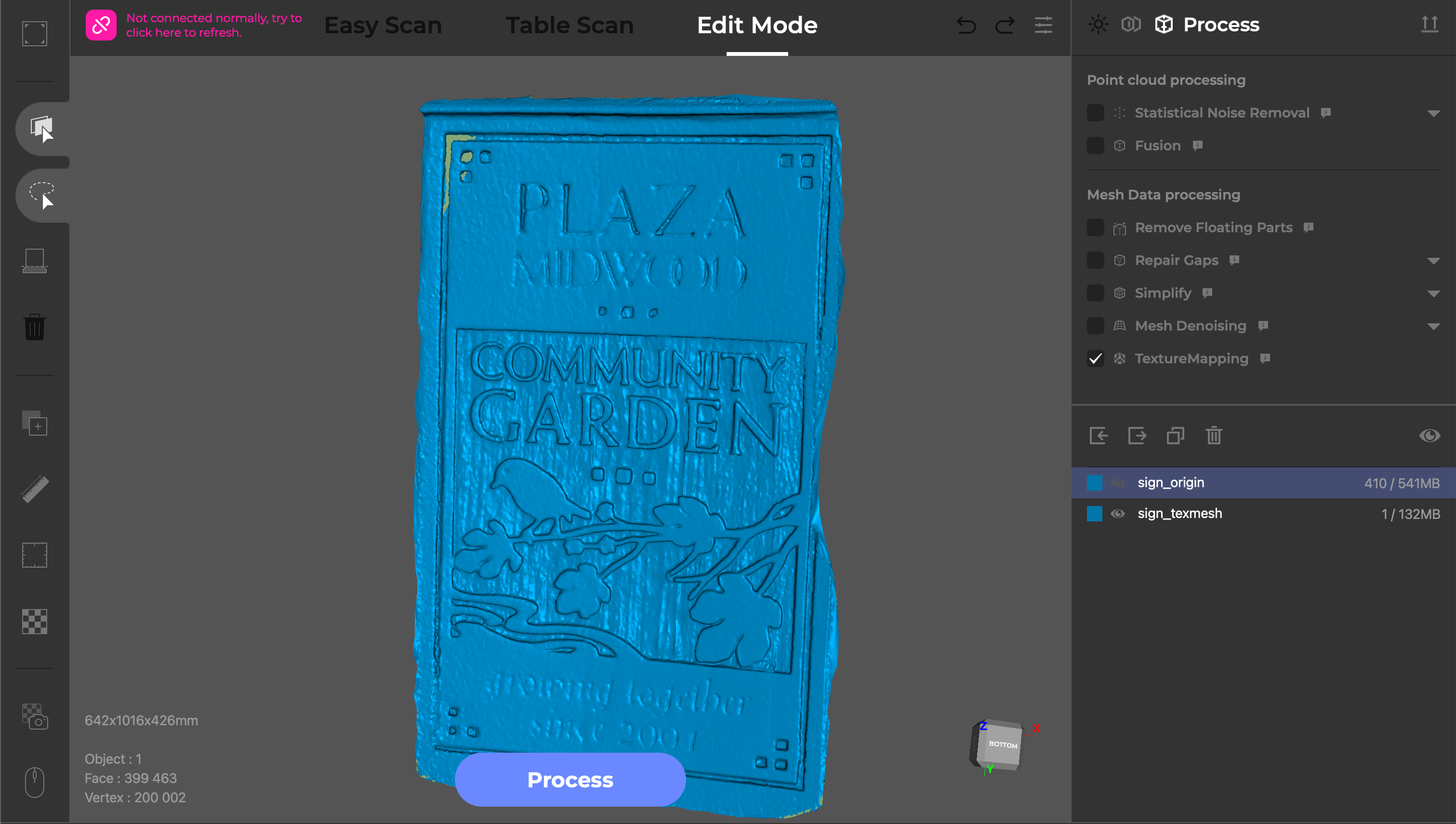Open the brightness sun panel icon
Image resolution: width=1456 pixels, height=824 pixels.
tap(1098, 25)
